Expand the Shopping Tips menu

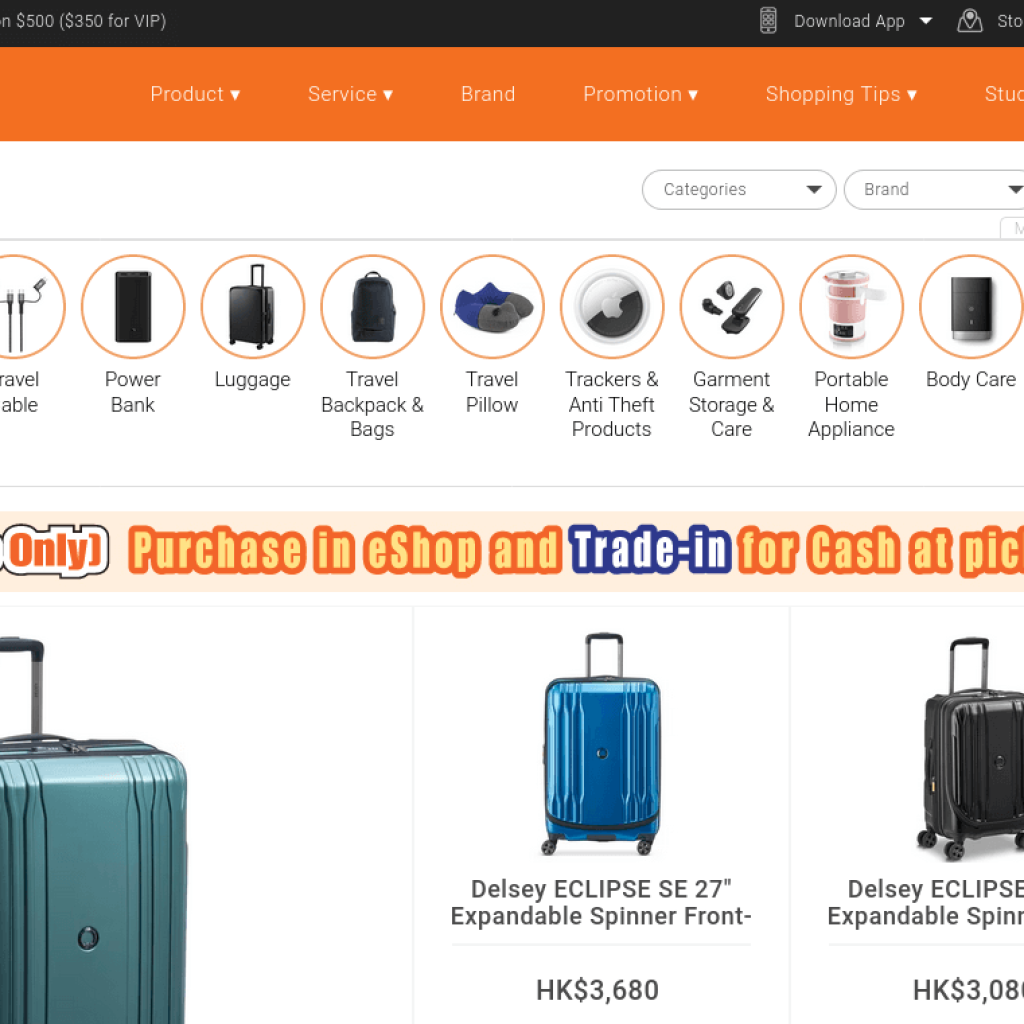pyautogui.click(x=841, y=94)
